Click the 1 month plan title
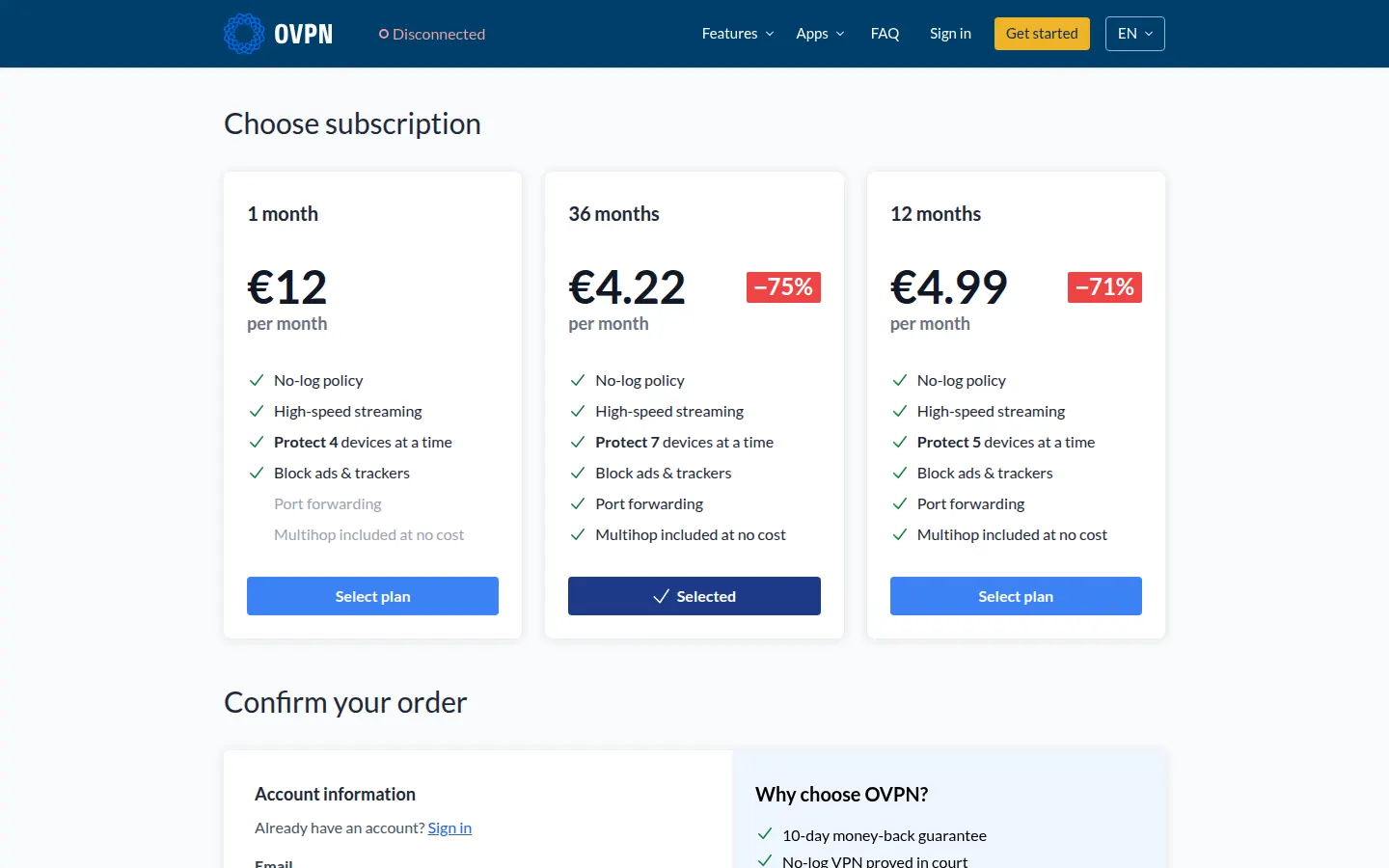Screen dimensions: 1389x868 (x=283, y=214)
